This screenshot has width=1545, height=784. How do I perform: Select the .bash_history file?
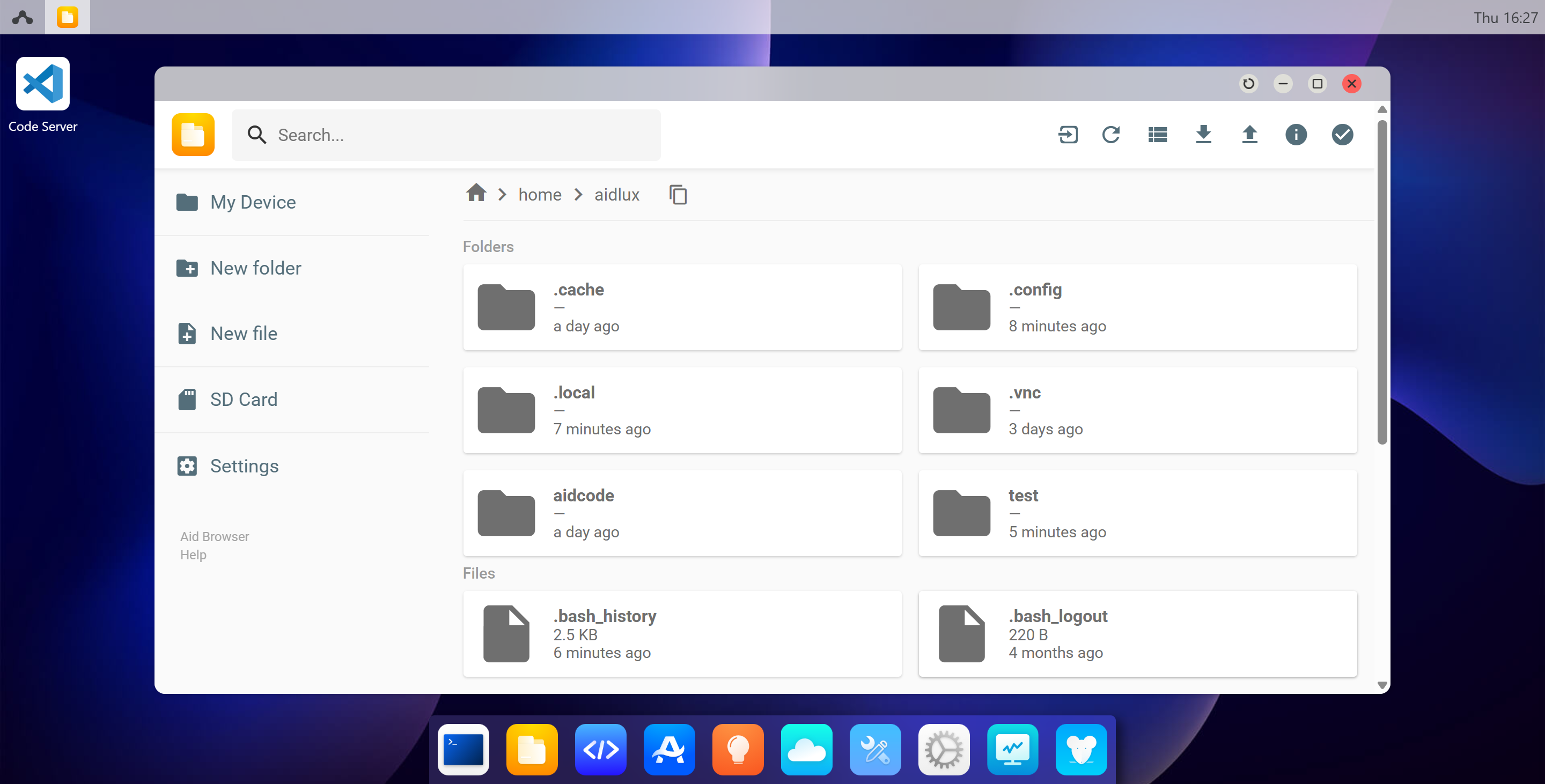(x=682, y=633)
